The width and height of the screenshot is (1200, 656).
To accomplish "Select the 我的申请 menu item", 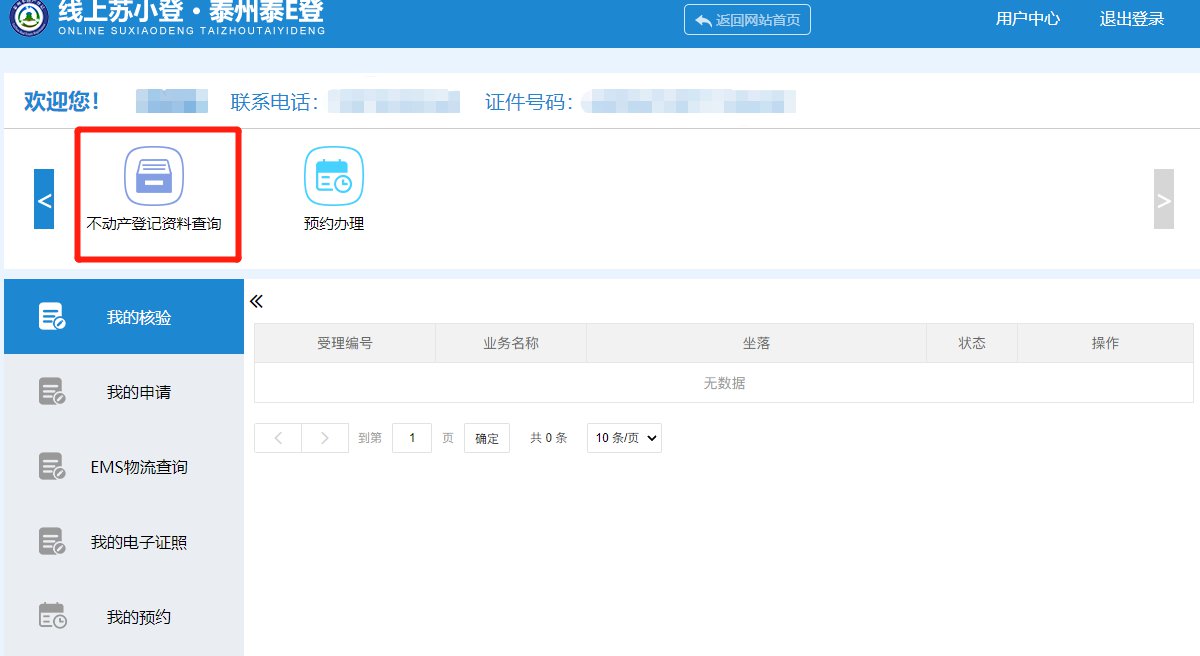I will point(138,392).
